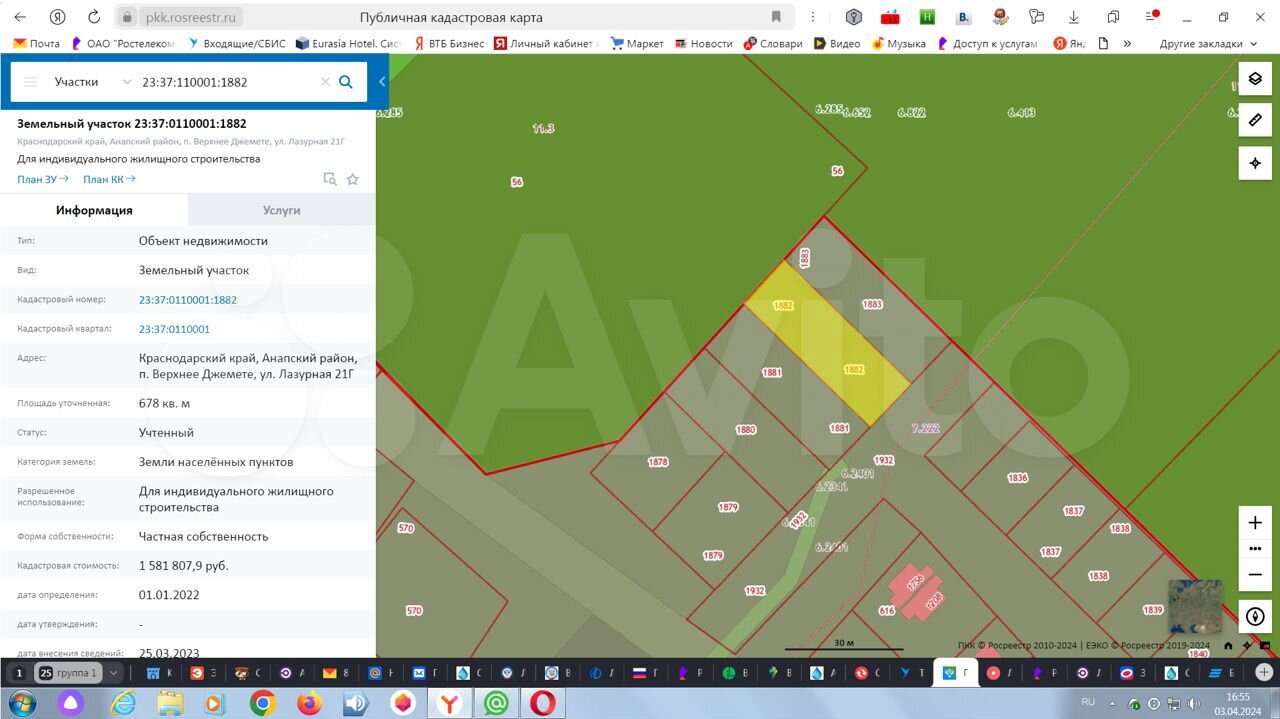Zoom in on the cadastral map

pyautogui.click(x=1255, y=523)
